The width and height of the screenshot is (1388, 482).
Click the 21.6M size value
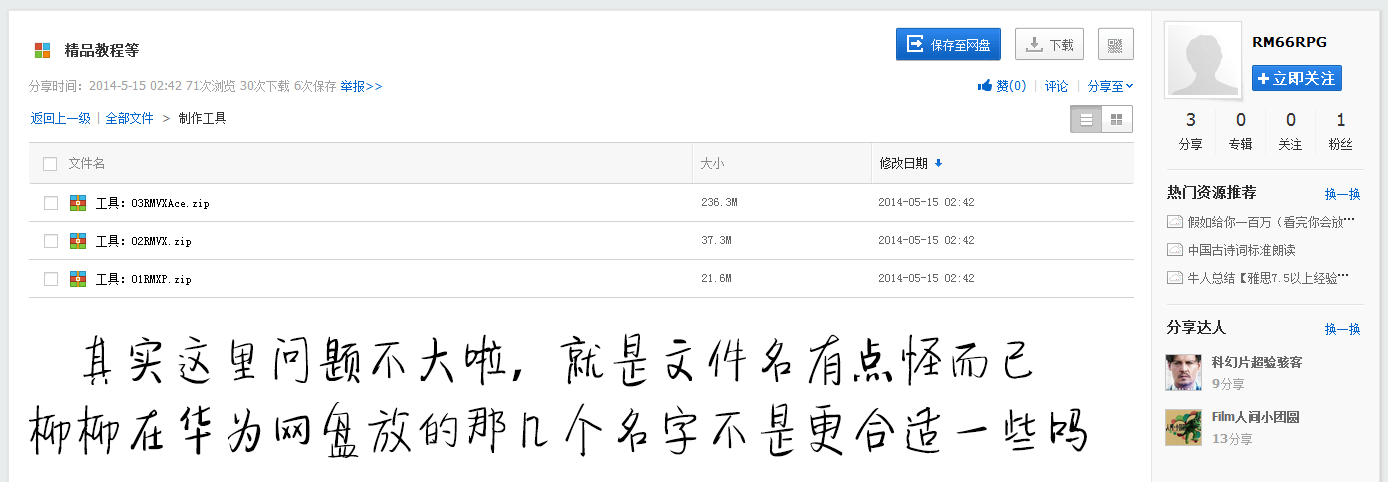[717, 279]
